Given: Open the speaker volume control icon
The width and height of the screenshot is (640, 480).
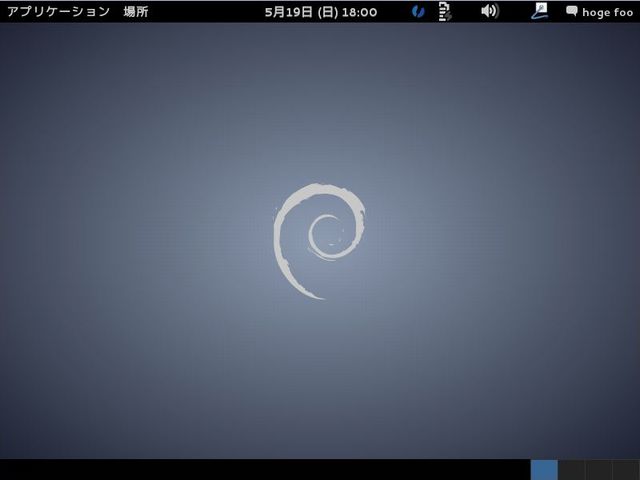Looking at the screenshot, I should [490, 11].
